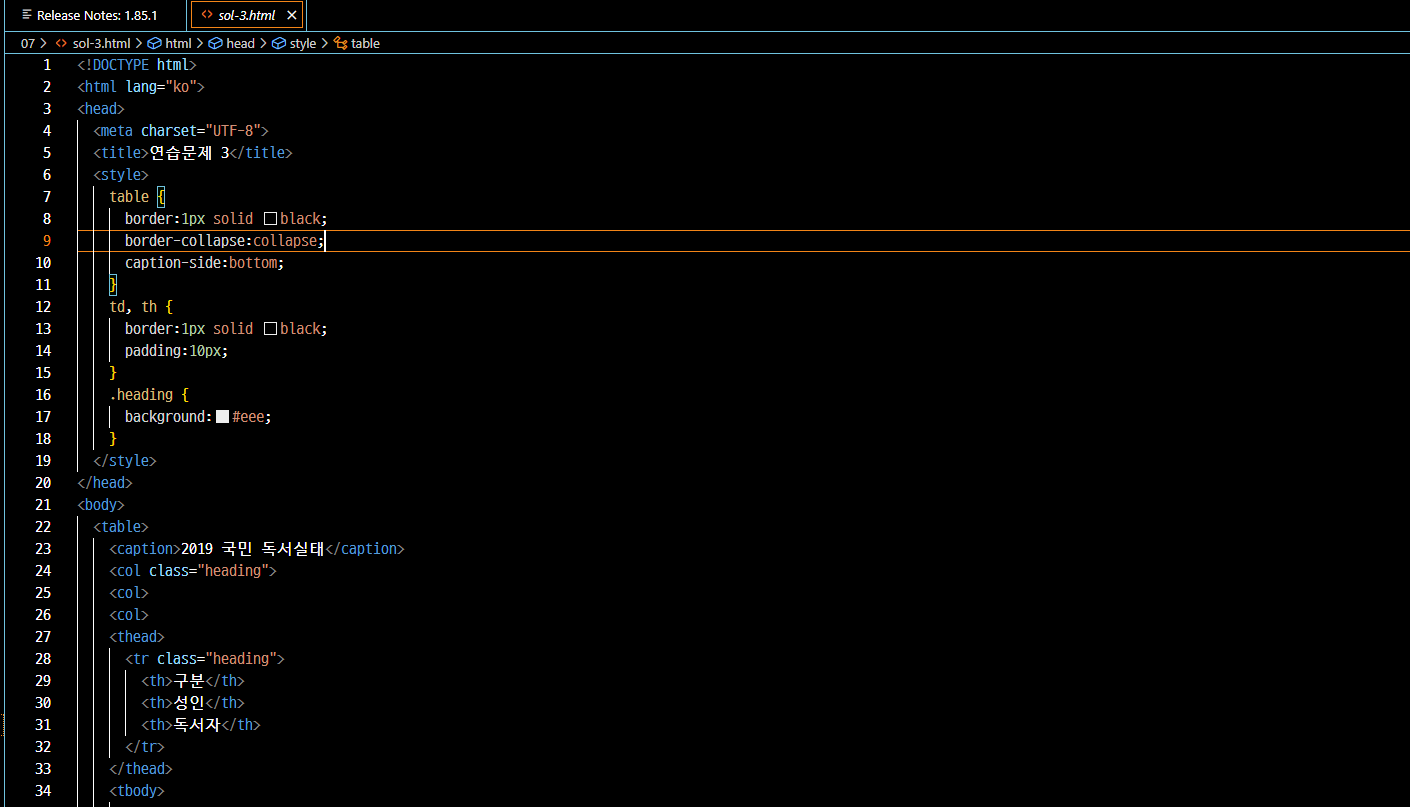Click the <tbody> opening tag

(137, 791)
